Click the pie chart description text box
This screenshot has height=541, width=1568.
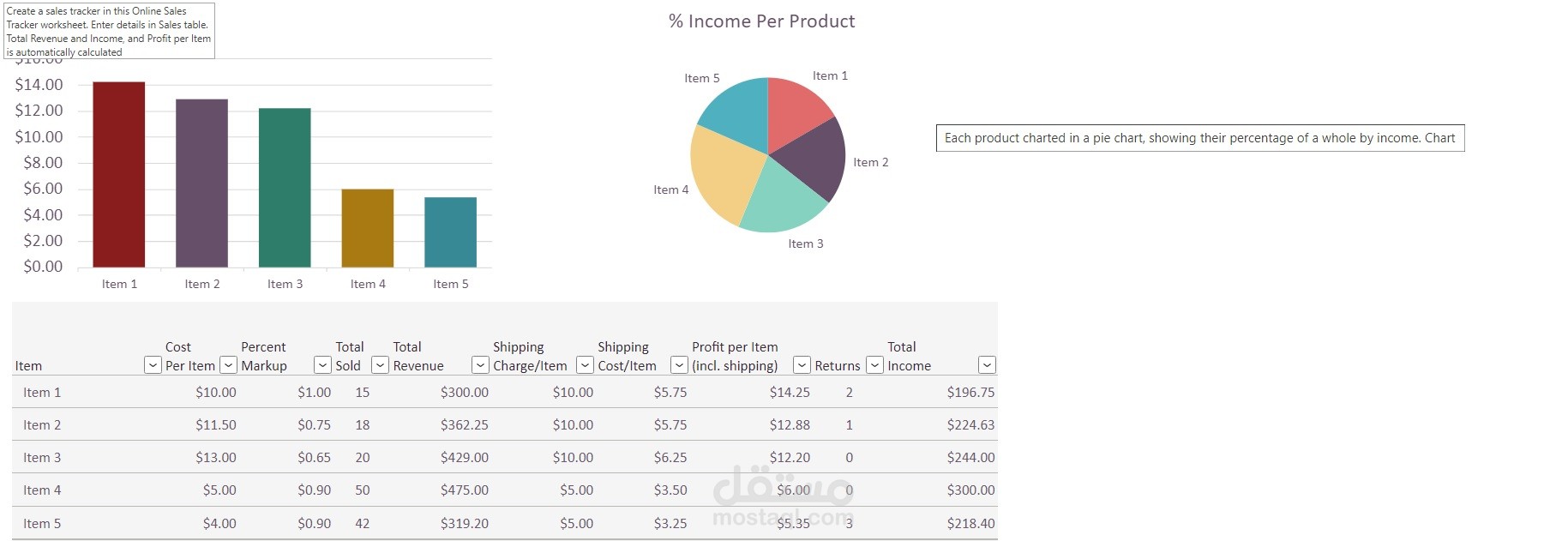pyautogui.click(x=1199, y=137)
